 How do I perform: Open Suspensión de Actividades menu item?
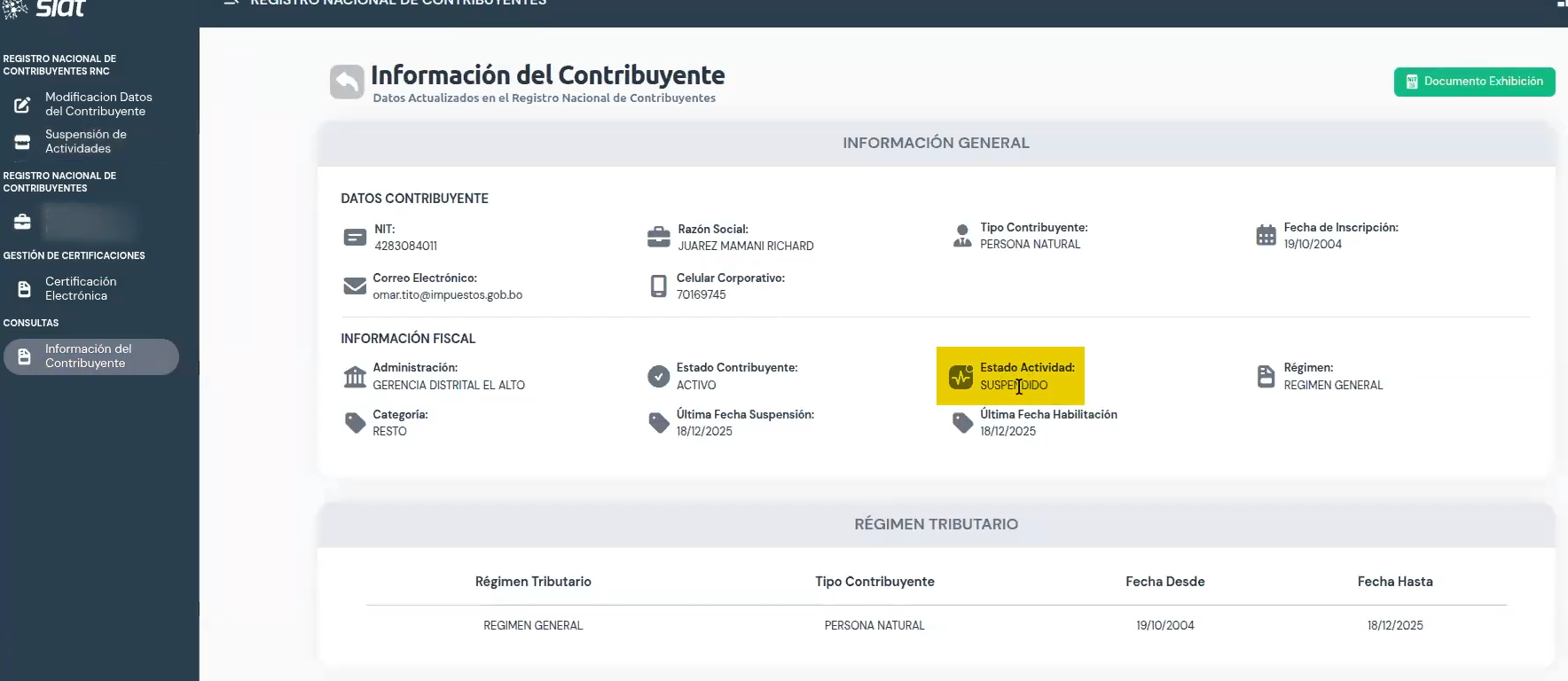click(85, 142)
